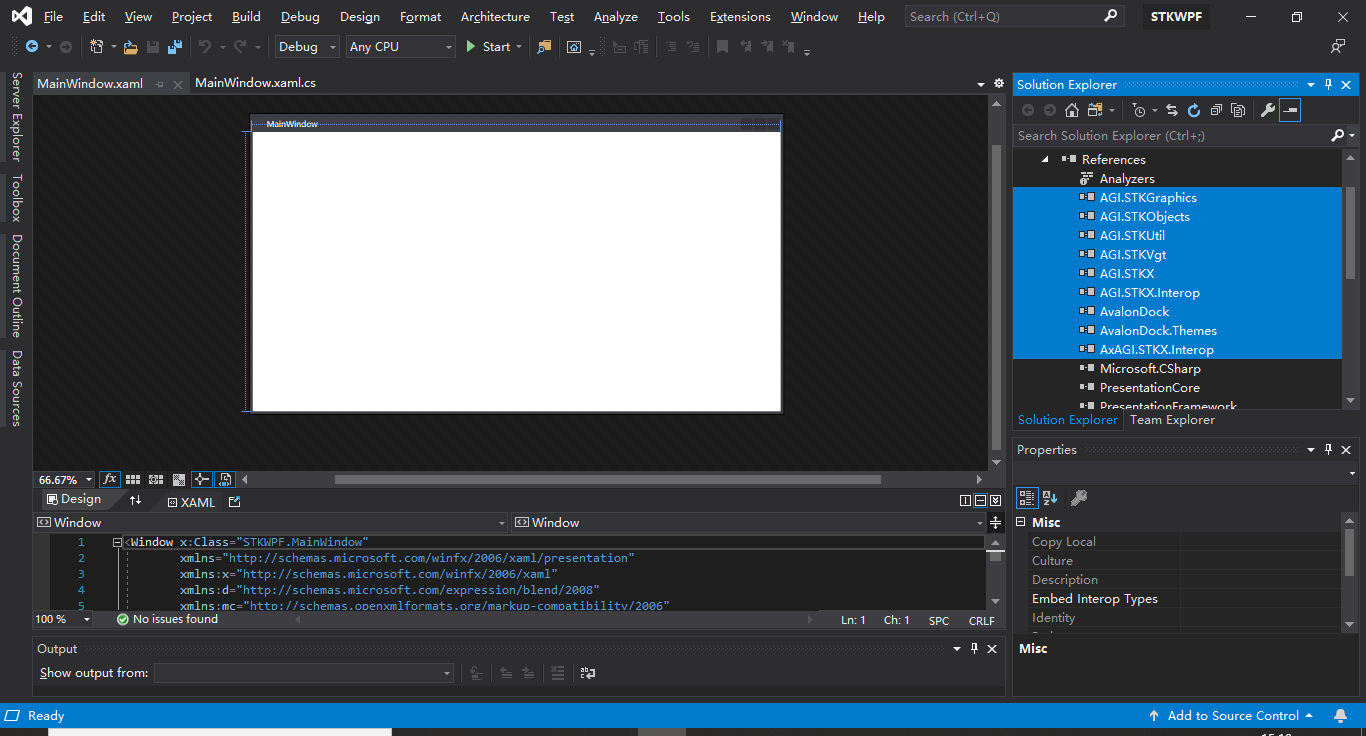
Task: Toggle effects rendering with the fx button
Action: pyautogui.click(x=110, y=479)
